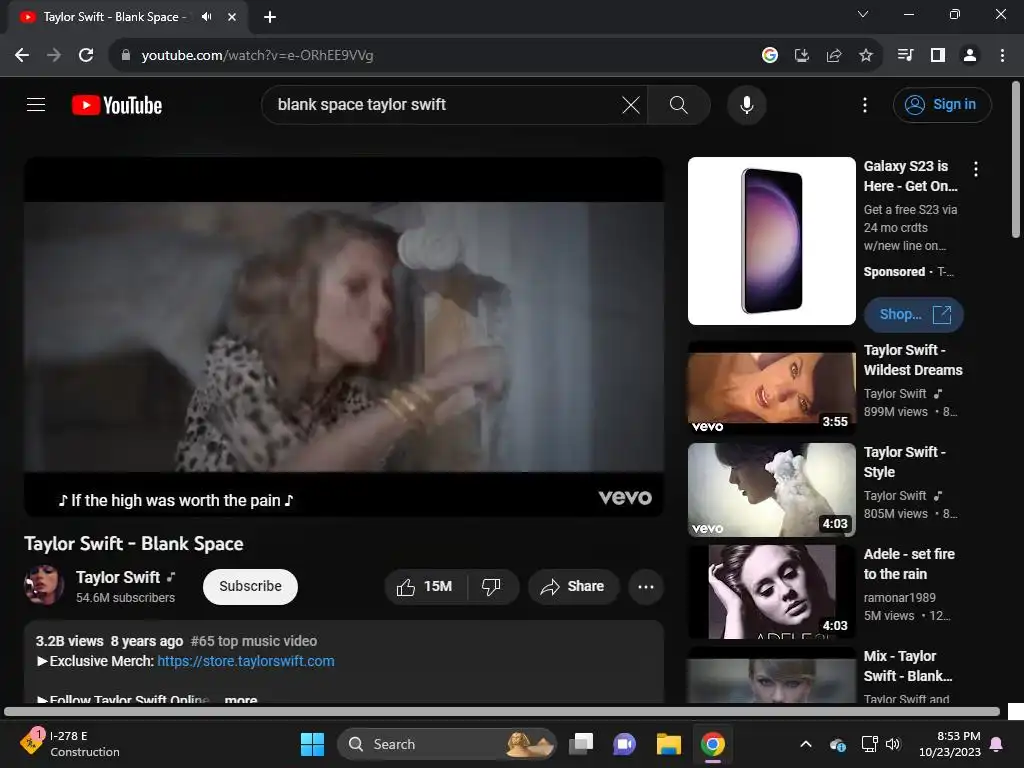Screen dimensions: 1024x768
Task: Start voice search with microphone icon
Action: pyautogui.click(x=746, y=104)
